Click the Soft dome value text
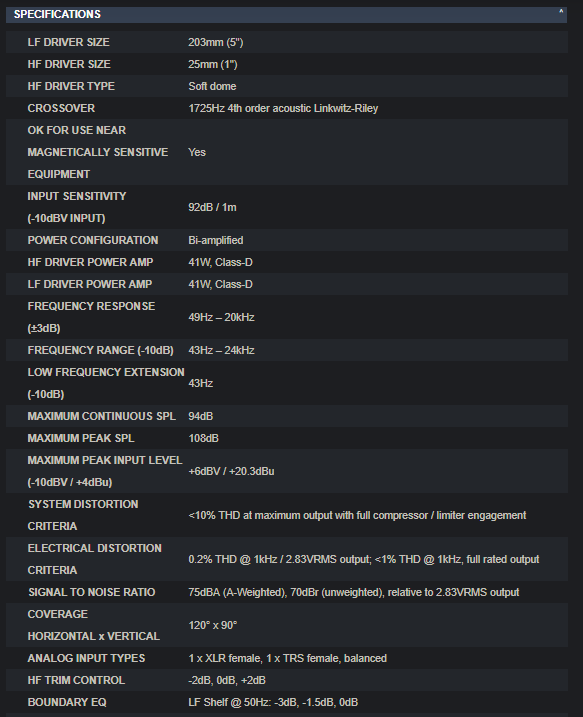The image size is (583, 717). [212, 86]
